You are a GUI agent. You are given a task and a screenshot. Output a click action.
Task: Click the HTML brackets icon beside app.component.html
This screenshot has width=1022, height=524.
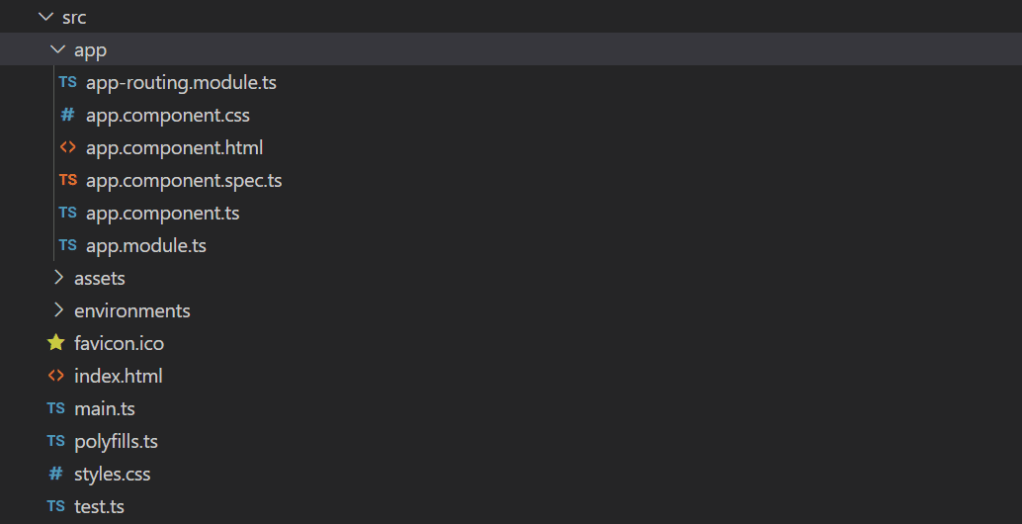(67, 148)
